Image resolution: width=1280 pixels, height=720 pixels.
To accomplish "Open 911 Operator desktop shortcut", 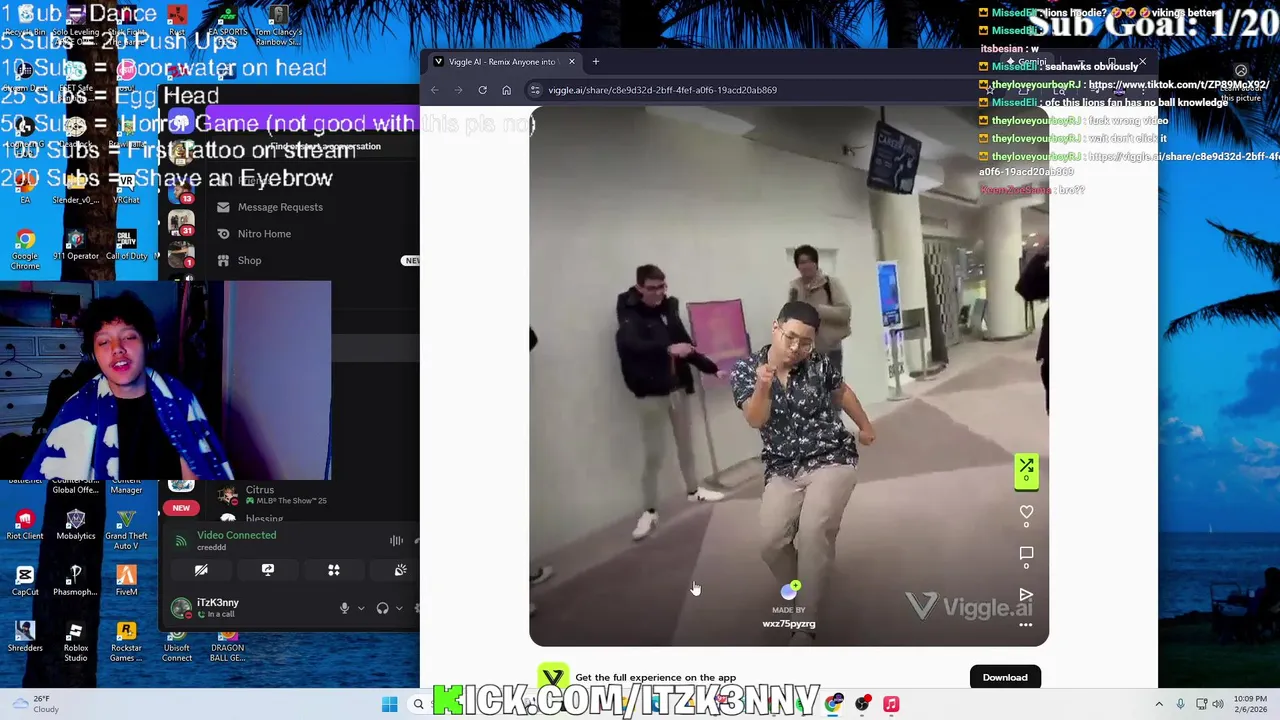I will [x=76, y=245].
